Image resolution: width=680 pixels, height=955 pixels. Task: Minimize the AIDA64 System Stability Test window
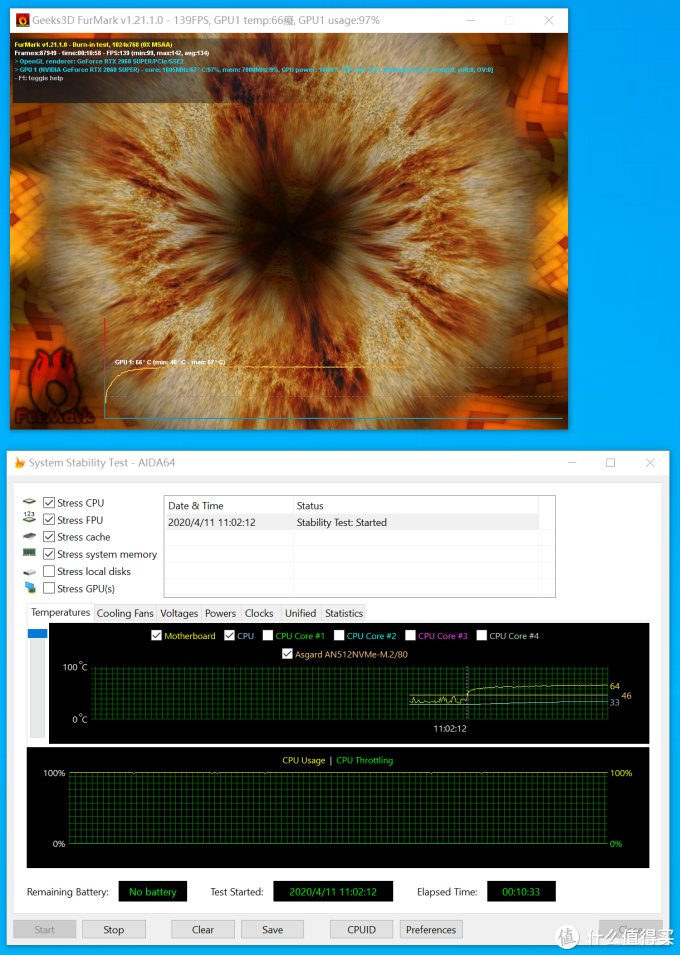pyautogui.click(x=571, y=463)
